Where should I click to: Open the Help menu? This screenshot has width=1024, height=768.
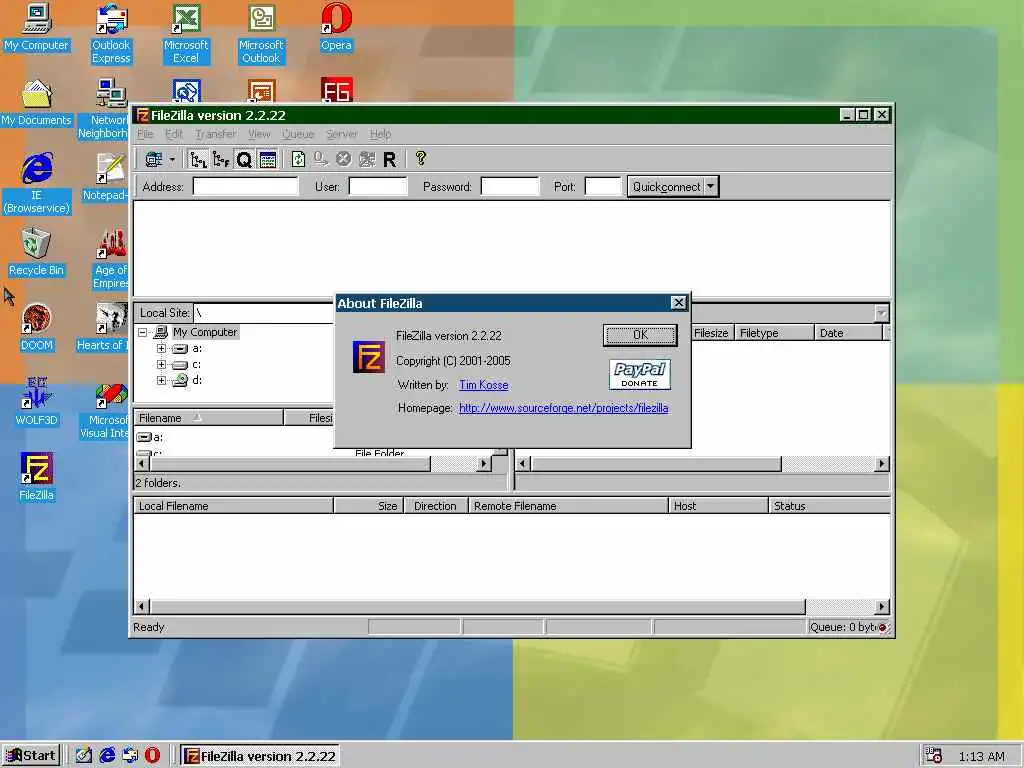pos(380,134)
